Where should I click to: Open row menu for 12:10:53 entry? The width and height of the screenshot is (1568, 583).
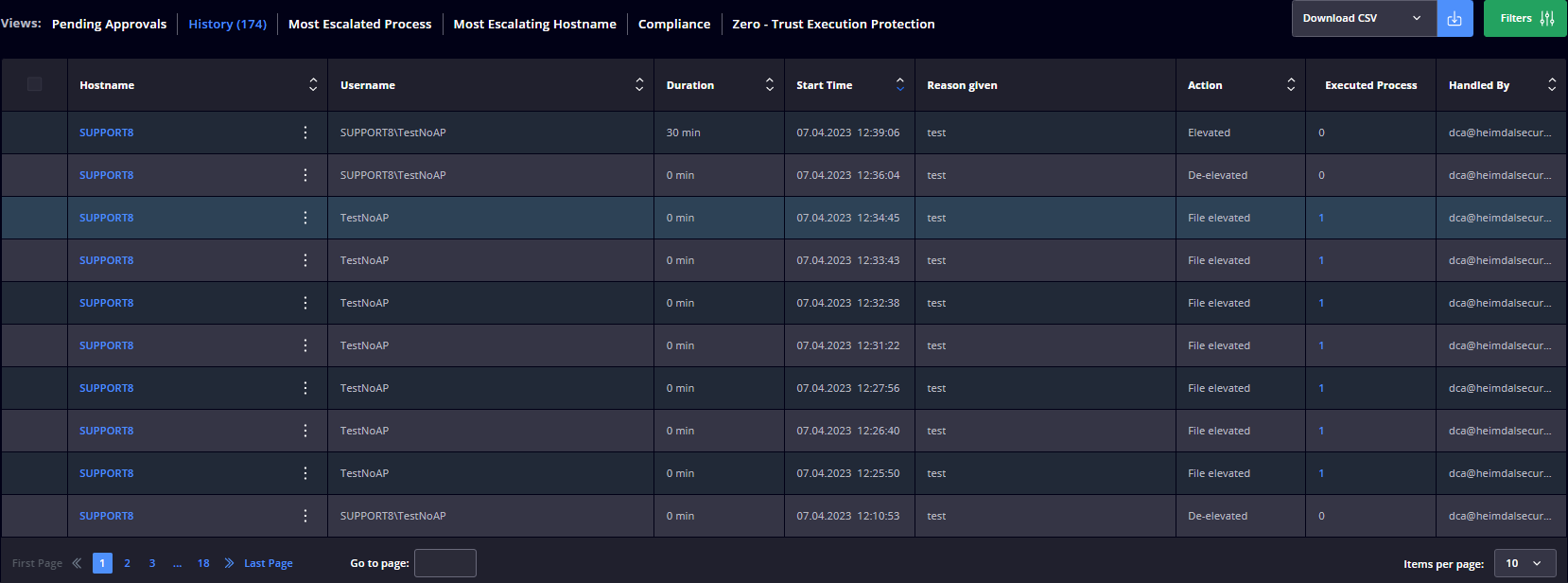[305, 516]
